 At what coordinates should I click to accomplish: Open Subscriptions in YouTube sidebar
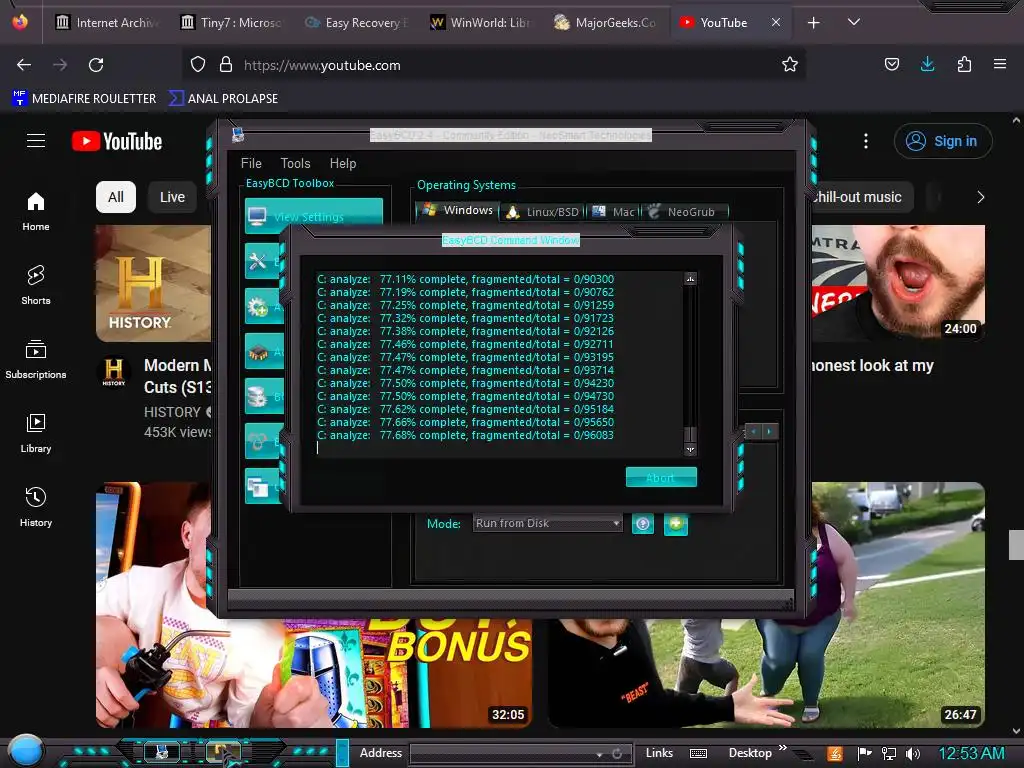36,359
